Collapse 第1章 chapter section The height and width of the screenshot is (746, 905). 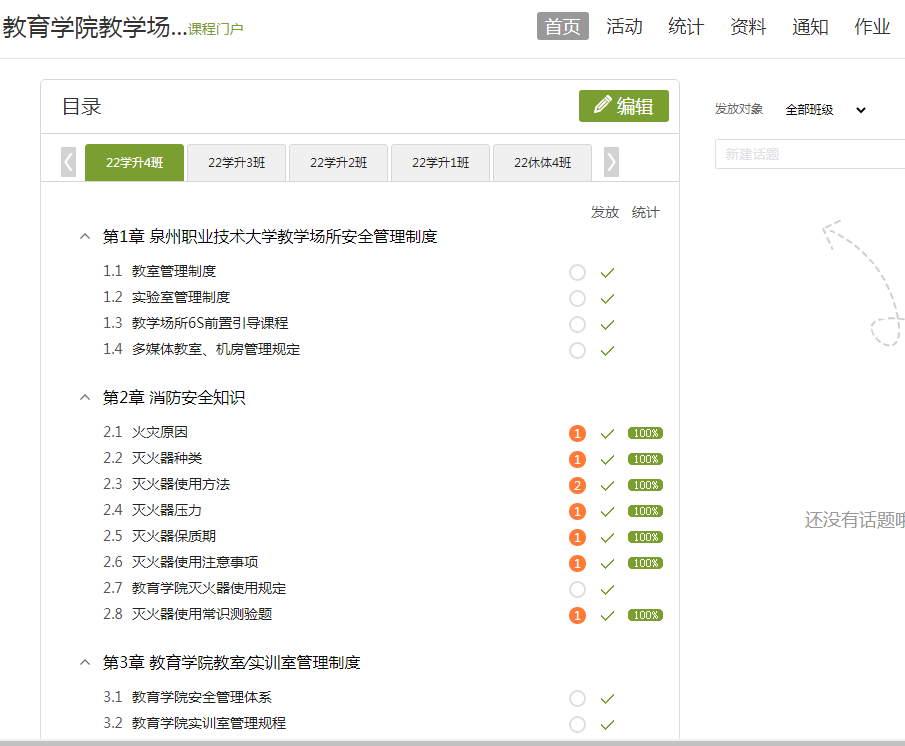coord(85,237)
